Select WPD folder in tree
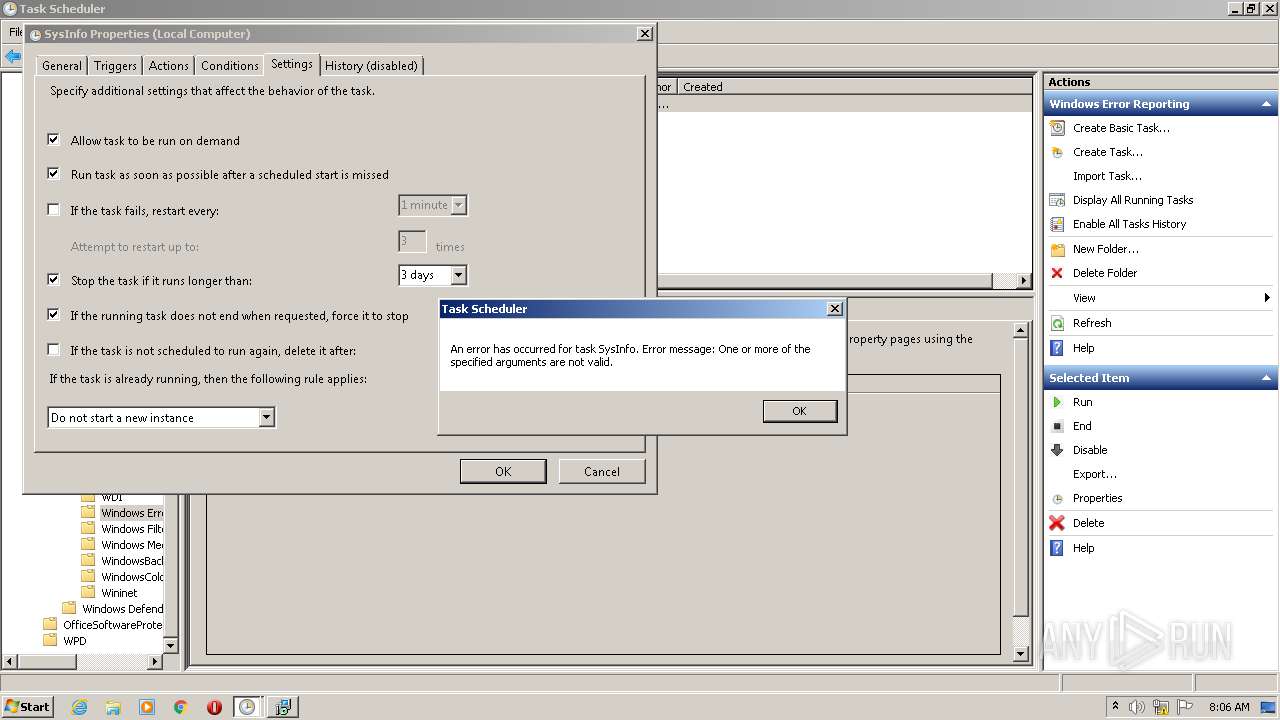 75,641
